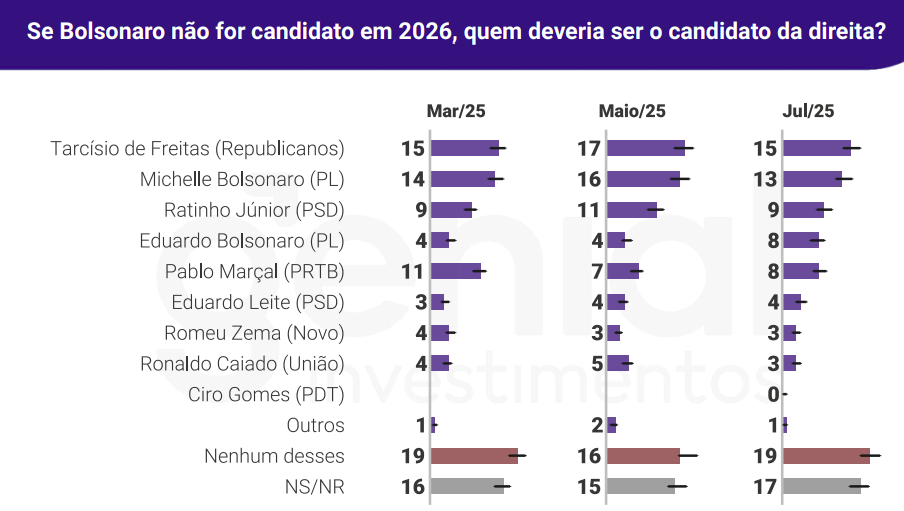Click the Eduardo Leite (PSD) label
Screen dimensions: 904x511
click(x=258, y=302)
